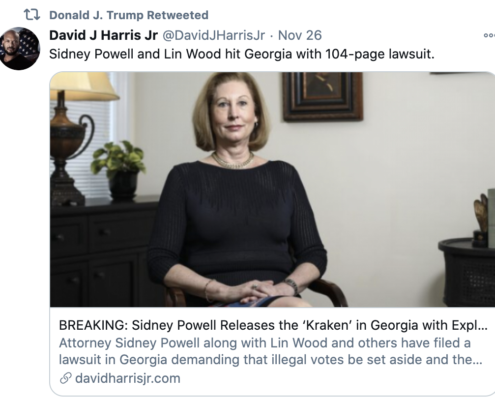Open the 'Donald J. Trump Retweeted' label
The height and width of the screenshot is (400, 495).
[x=129, y=15]
